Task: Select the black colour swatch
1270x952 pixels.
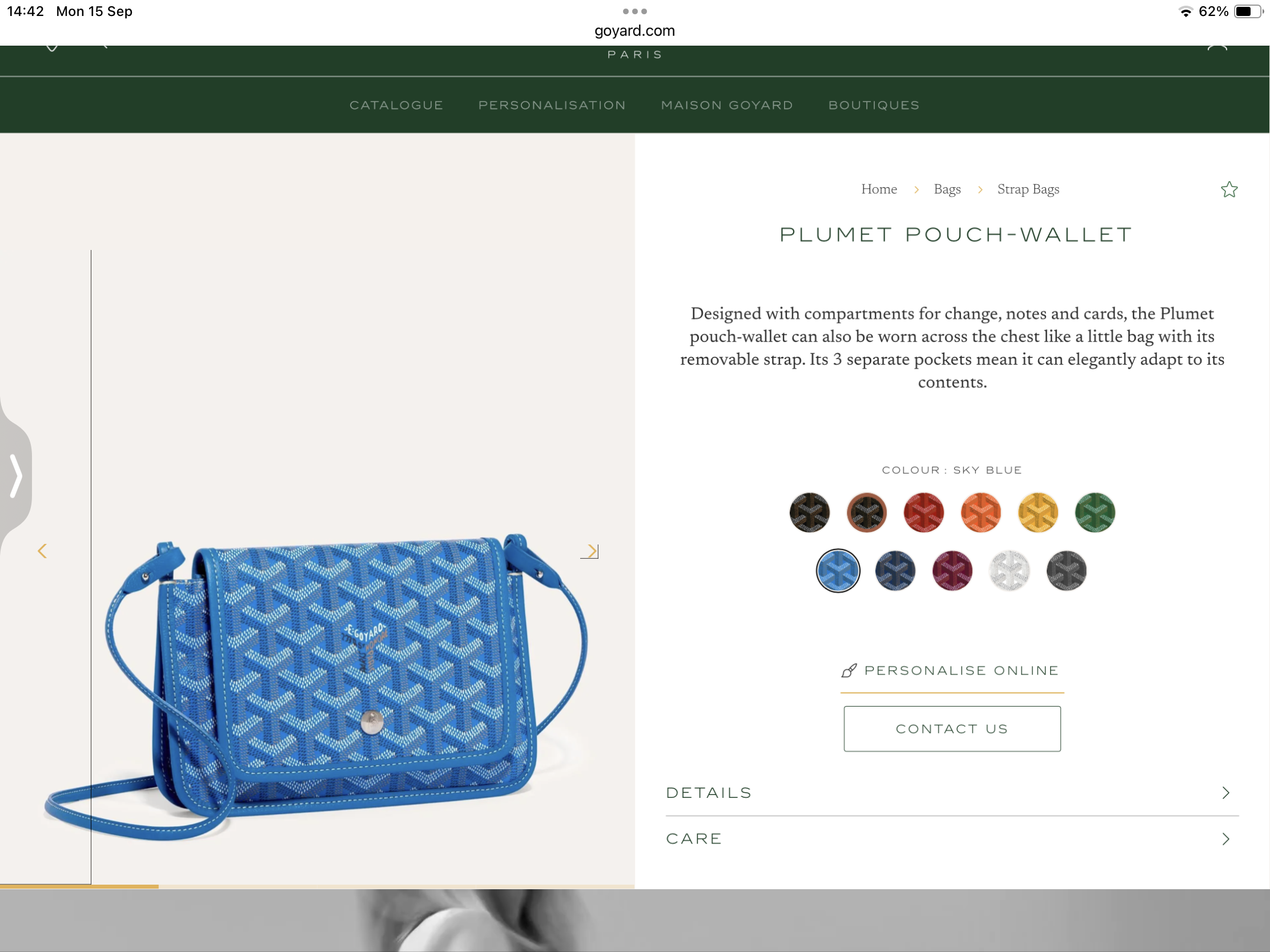Action: [810, 513]
